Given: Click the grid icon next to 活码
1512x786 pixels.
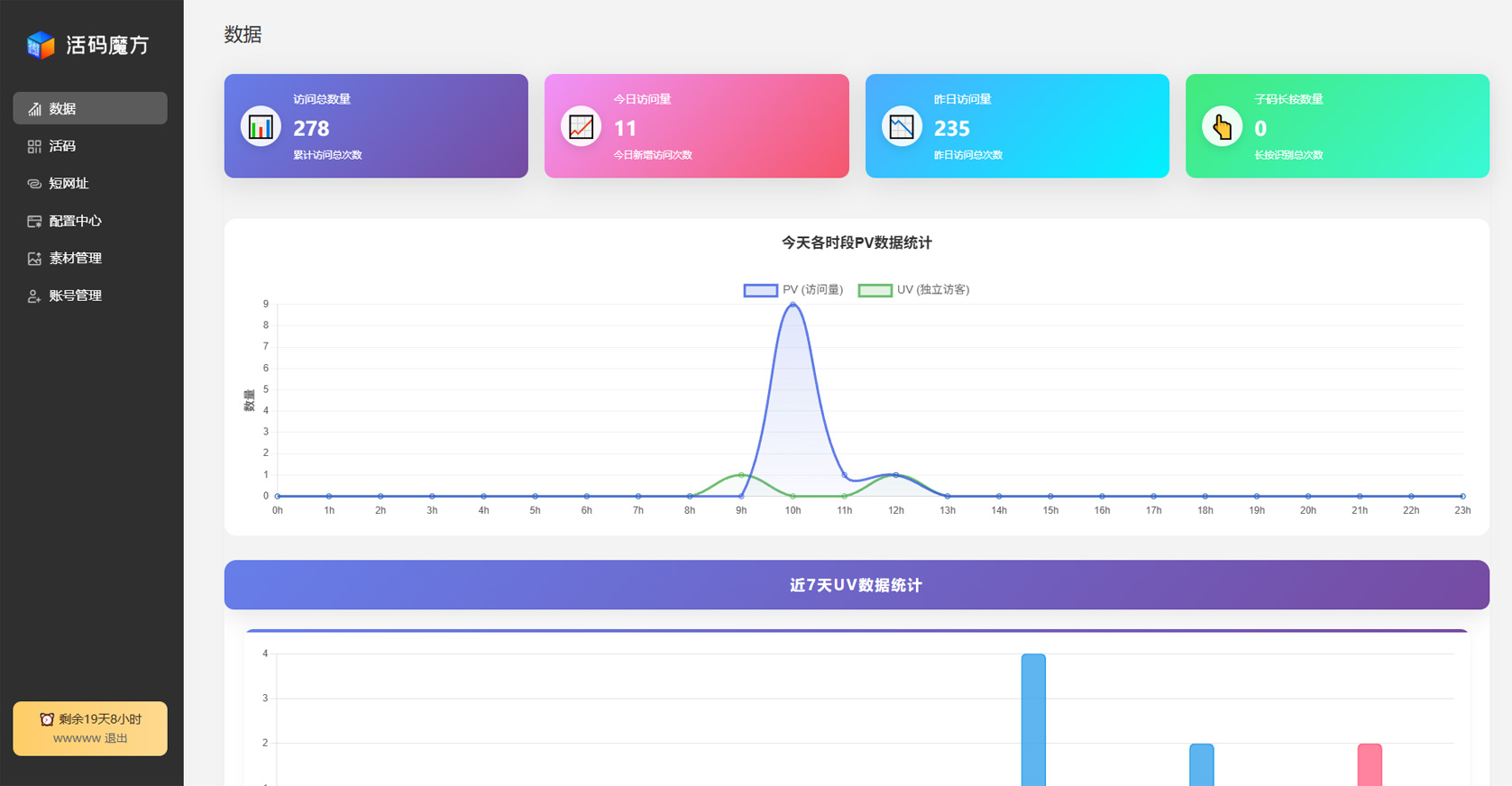Looking at the screenshot, I should [x=34, y=146].
